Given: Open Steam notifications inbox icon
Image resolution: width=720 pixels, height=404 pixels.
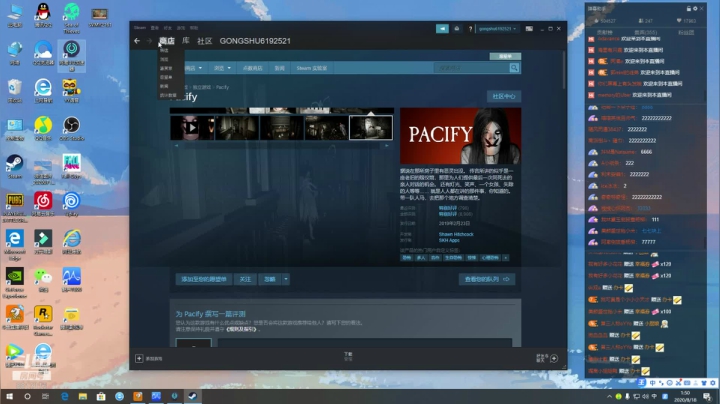Looking at the screenshot, I should (x=456, y=29).
